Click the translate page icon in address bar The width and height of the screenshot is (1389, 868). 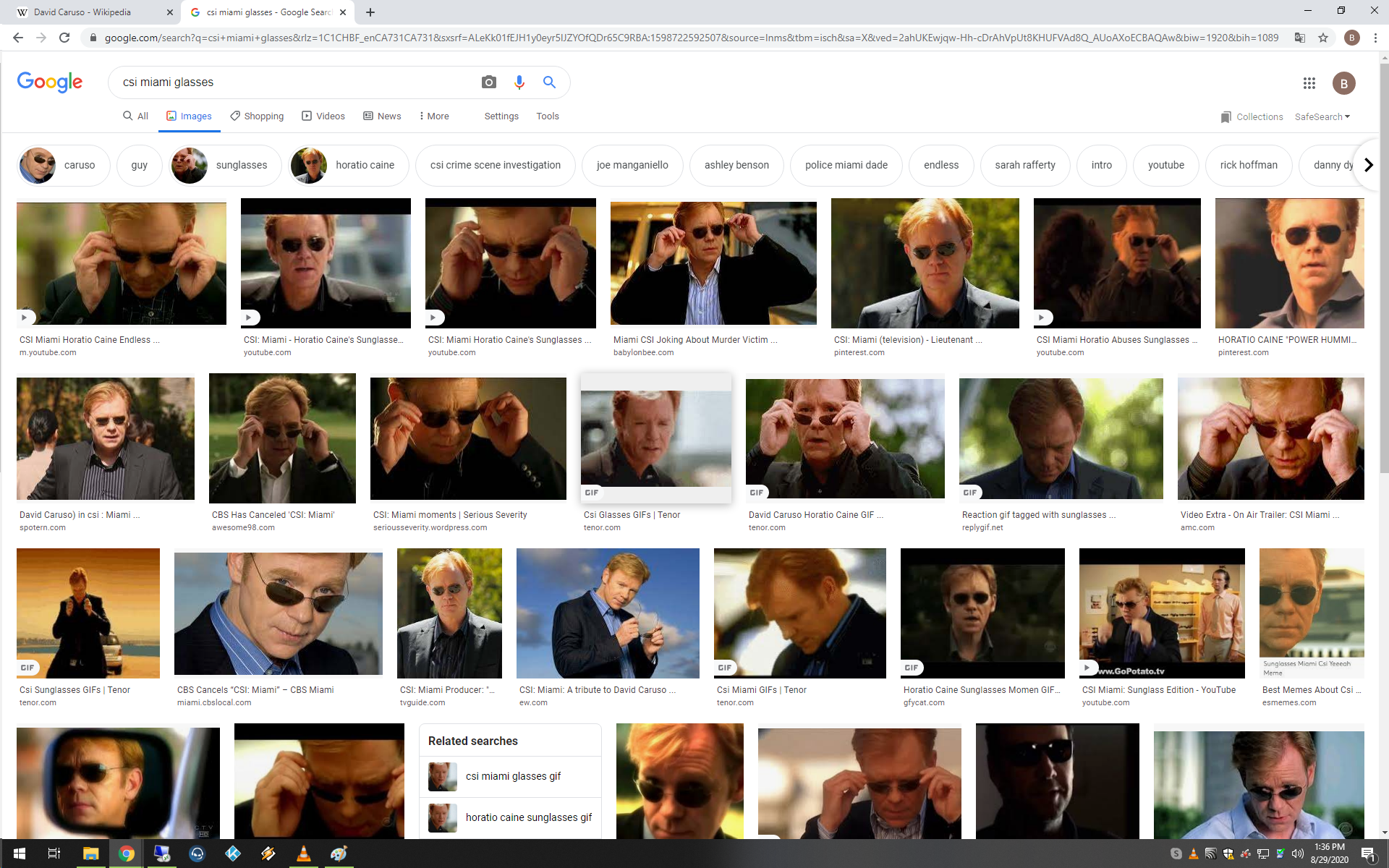(1300, 38)
